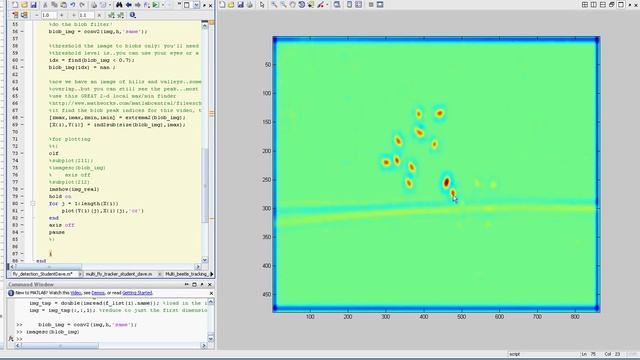This screenshot has width=640, height=360.
Task: Go back with the blue left arrow
Action: tap(129, 5)
